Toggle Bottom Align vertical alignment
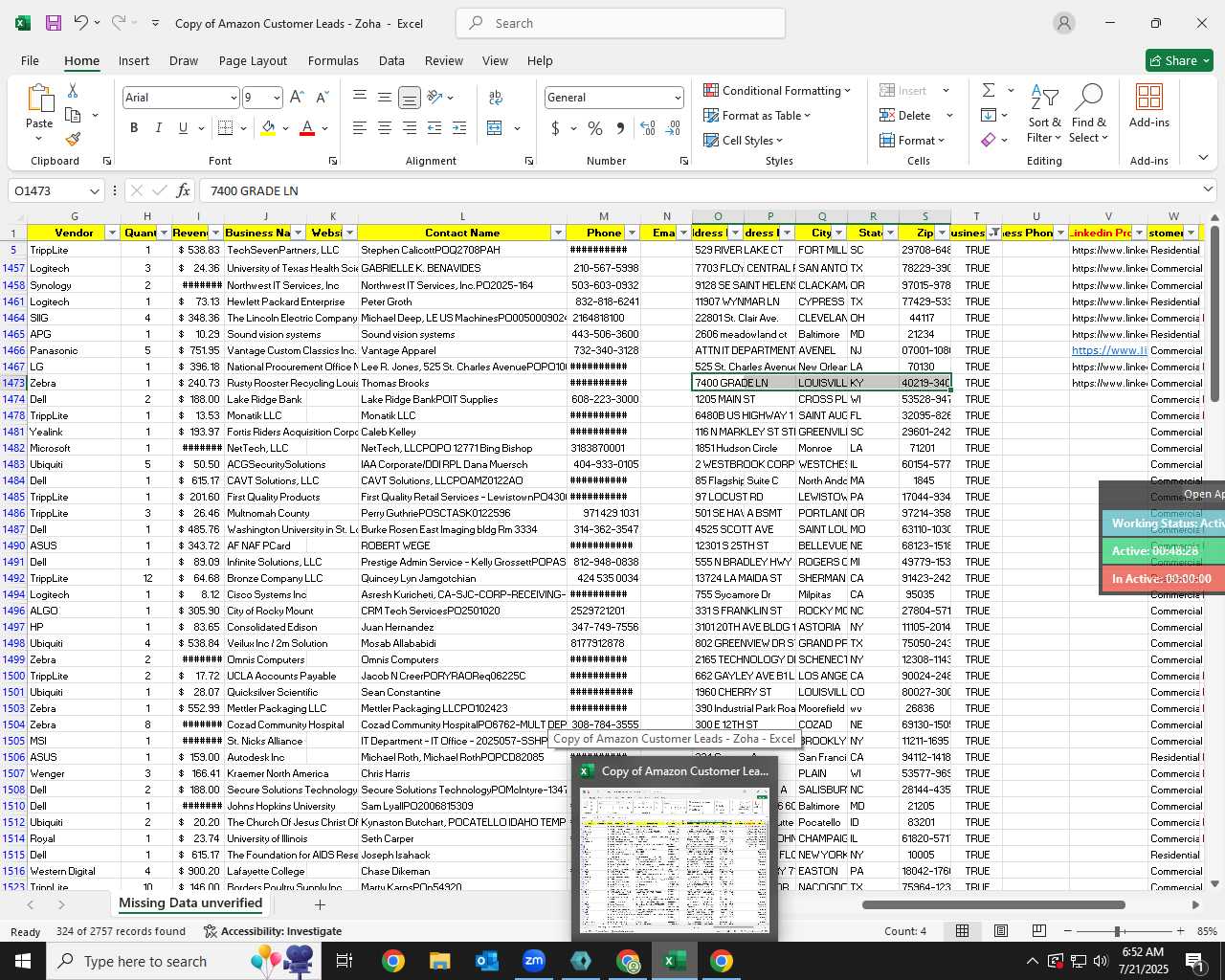The height and width of the screenshot is (980, 1225). [x=410, y=98]
